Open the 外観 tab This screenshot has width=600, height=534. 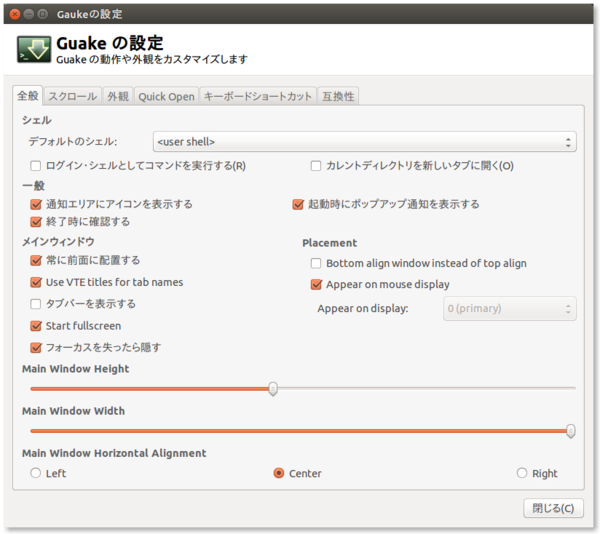coord(118,96)
